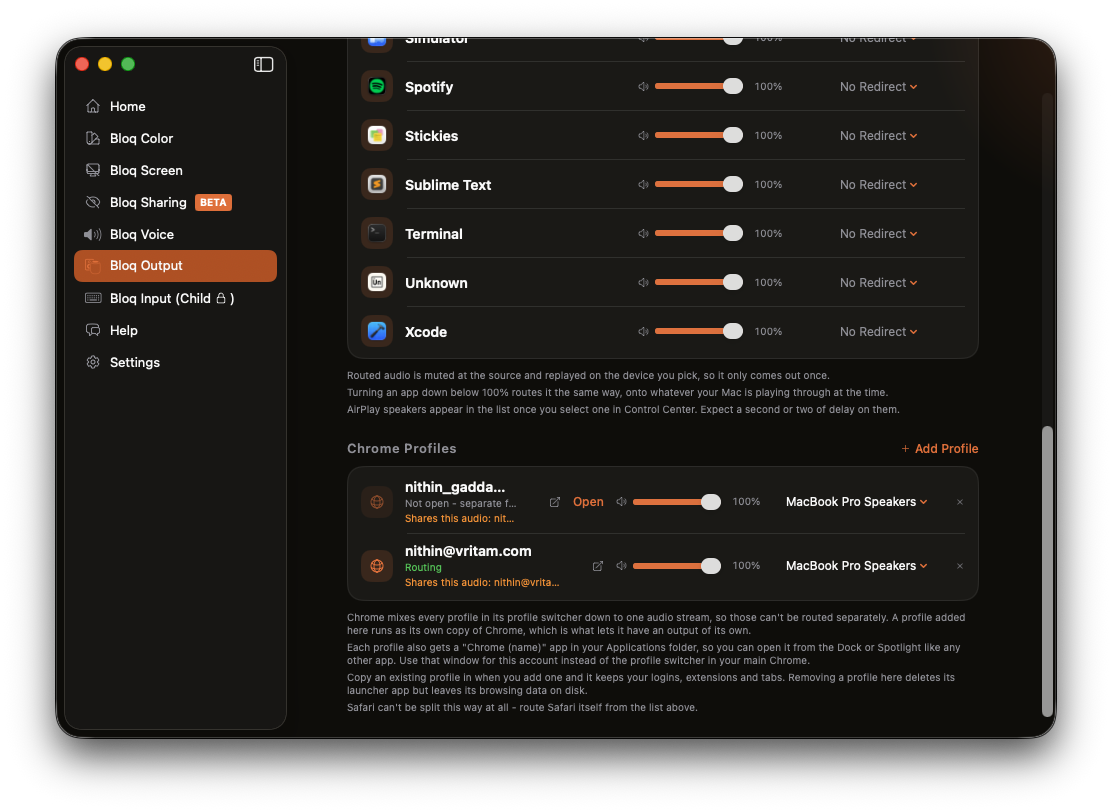This screenshot has height=812, width=1112.
Task: Click nithin@vritam.com volume slider
Action: tap(677, 565)
